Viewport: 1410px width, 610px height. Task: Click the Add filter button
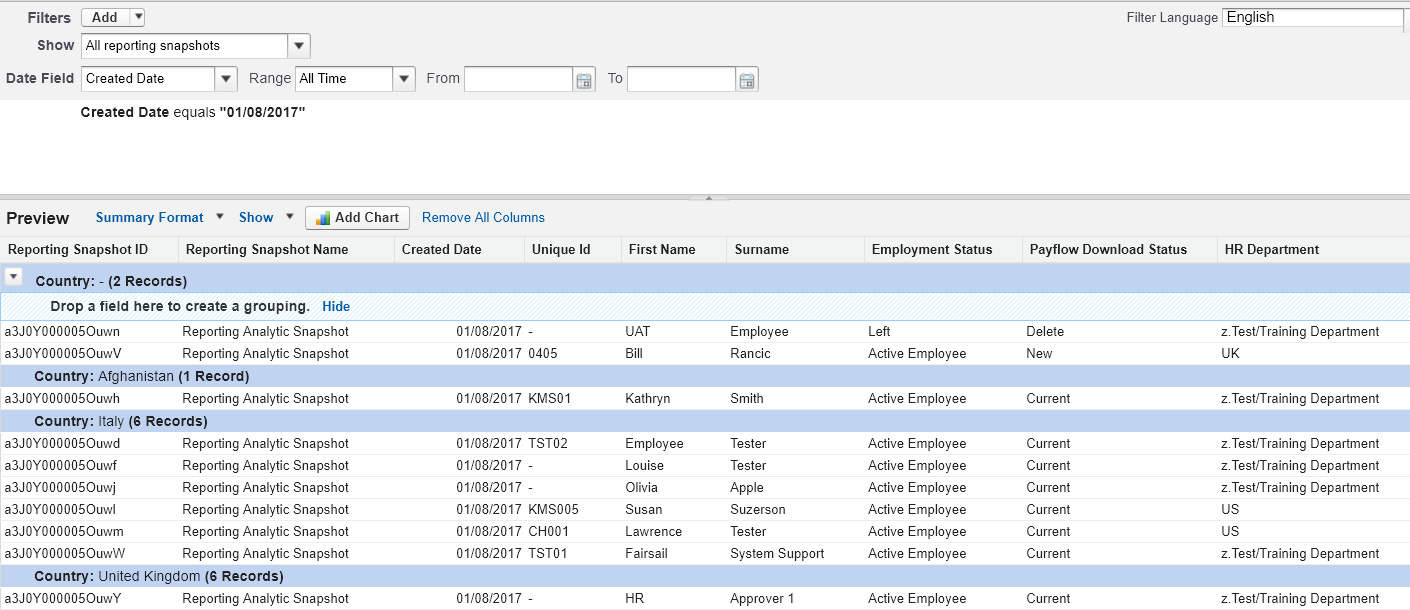pyautogui.click(x=104, y=17)
